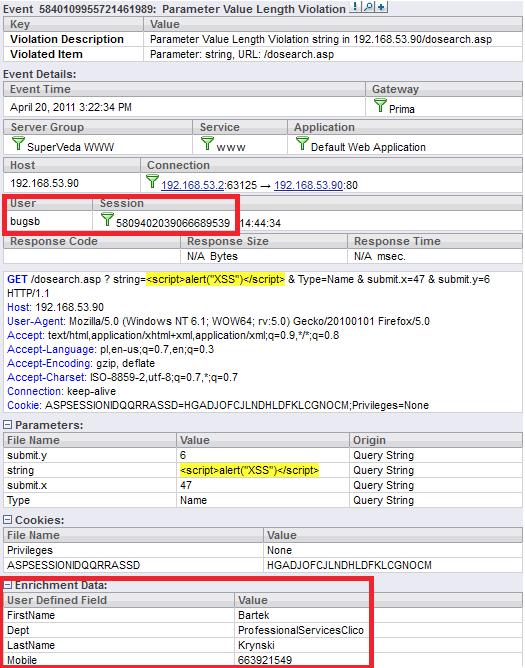This screenshot has width=525, height=668.
Task: Click the Origin column header in Parameters
Action: [x=436, y=440]
